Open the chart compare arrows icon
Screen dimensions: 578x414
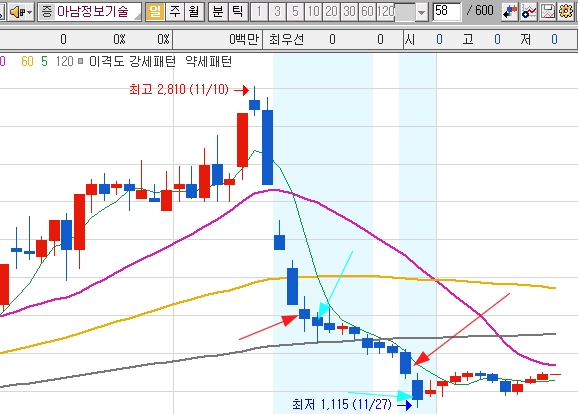tap(510, 12)
